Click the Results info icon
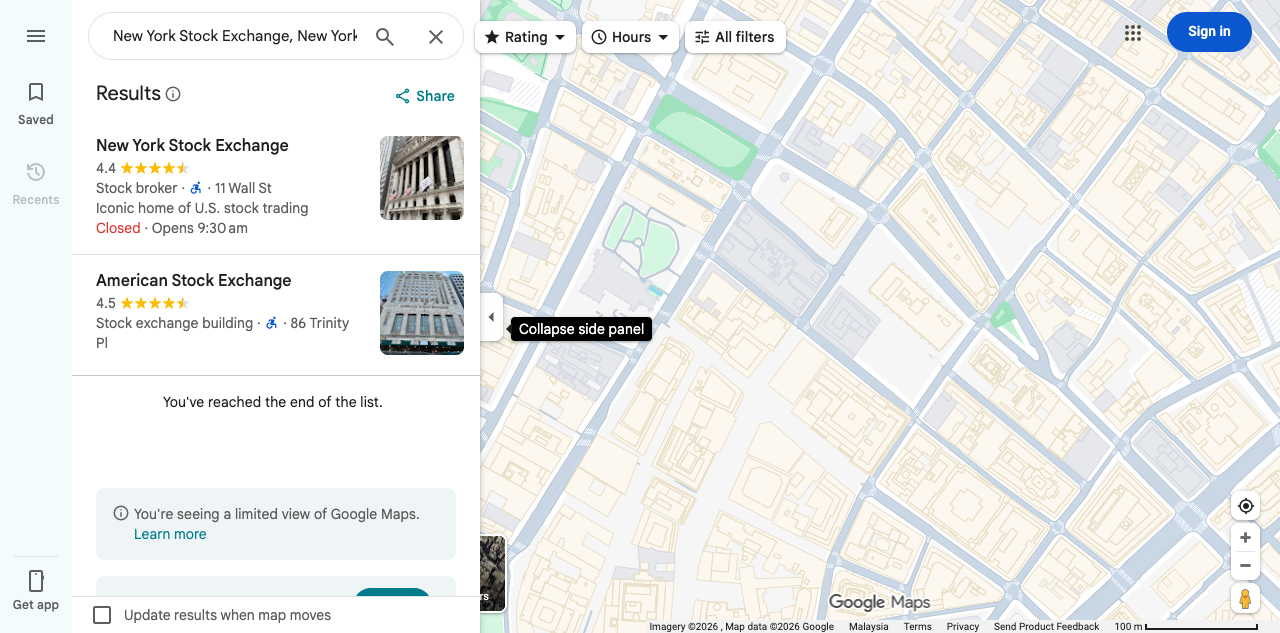Screen dimensions: 1280x633 [173, 94]
